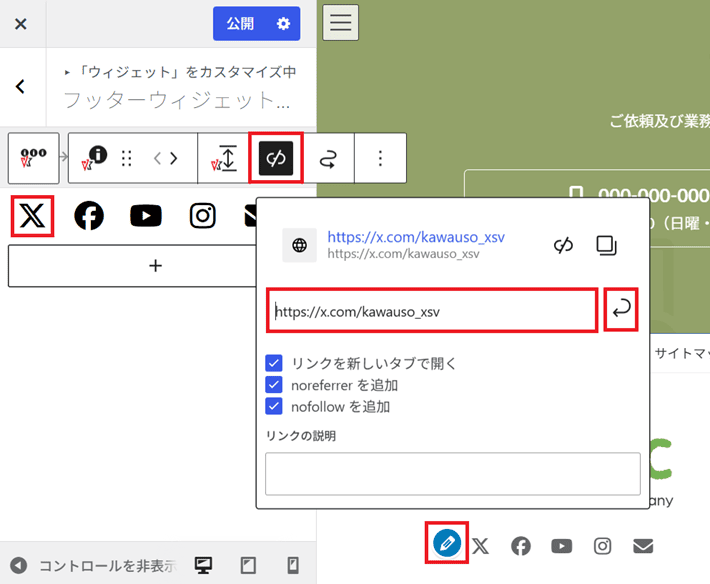Image resolution: width=710 pixels, height=584 pixels.
Task: Click the globe icon in link popup
Action: click(299, 245)
